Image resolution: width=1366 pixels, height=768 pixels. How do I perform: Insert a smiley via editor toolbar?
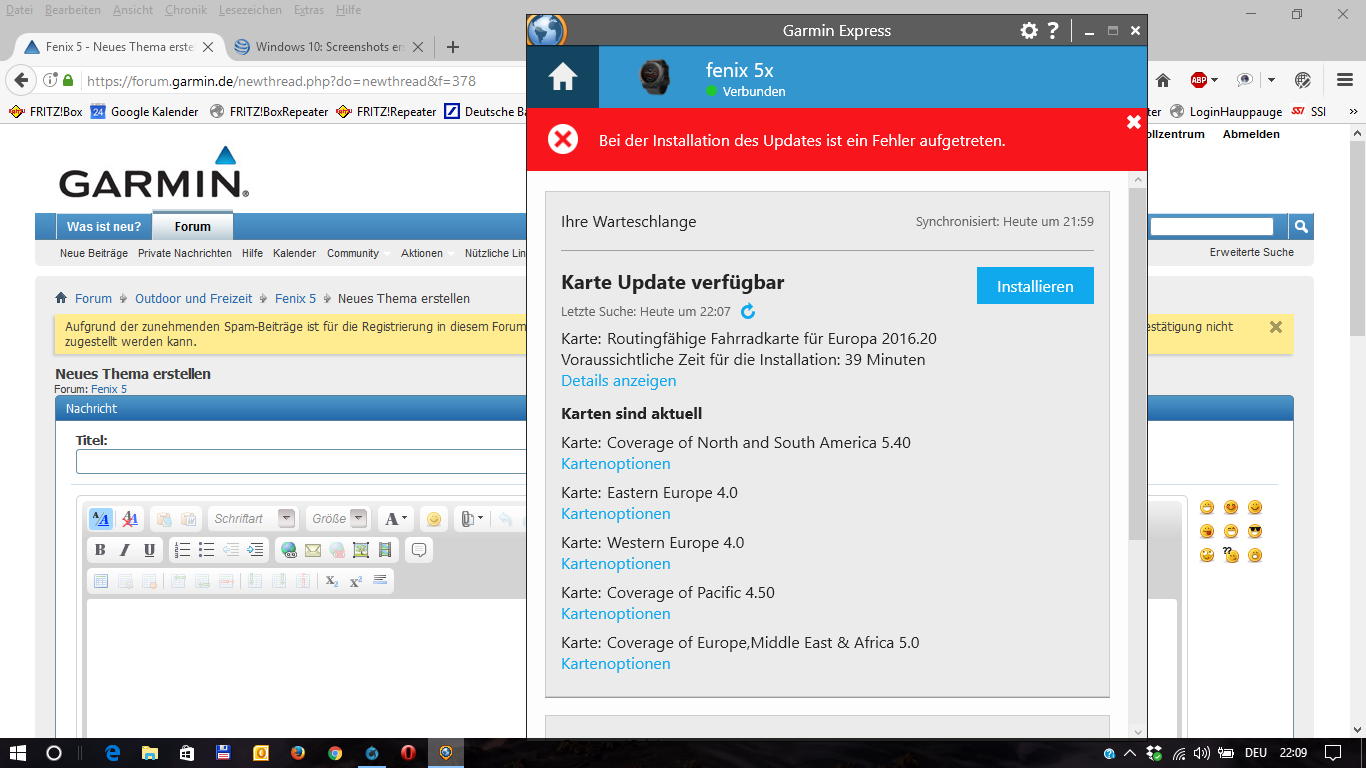click(433, 519)
